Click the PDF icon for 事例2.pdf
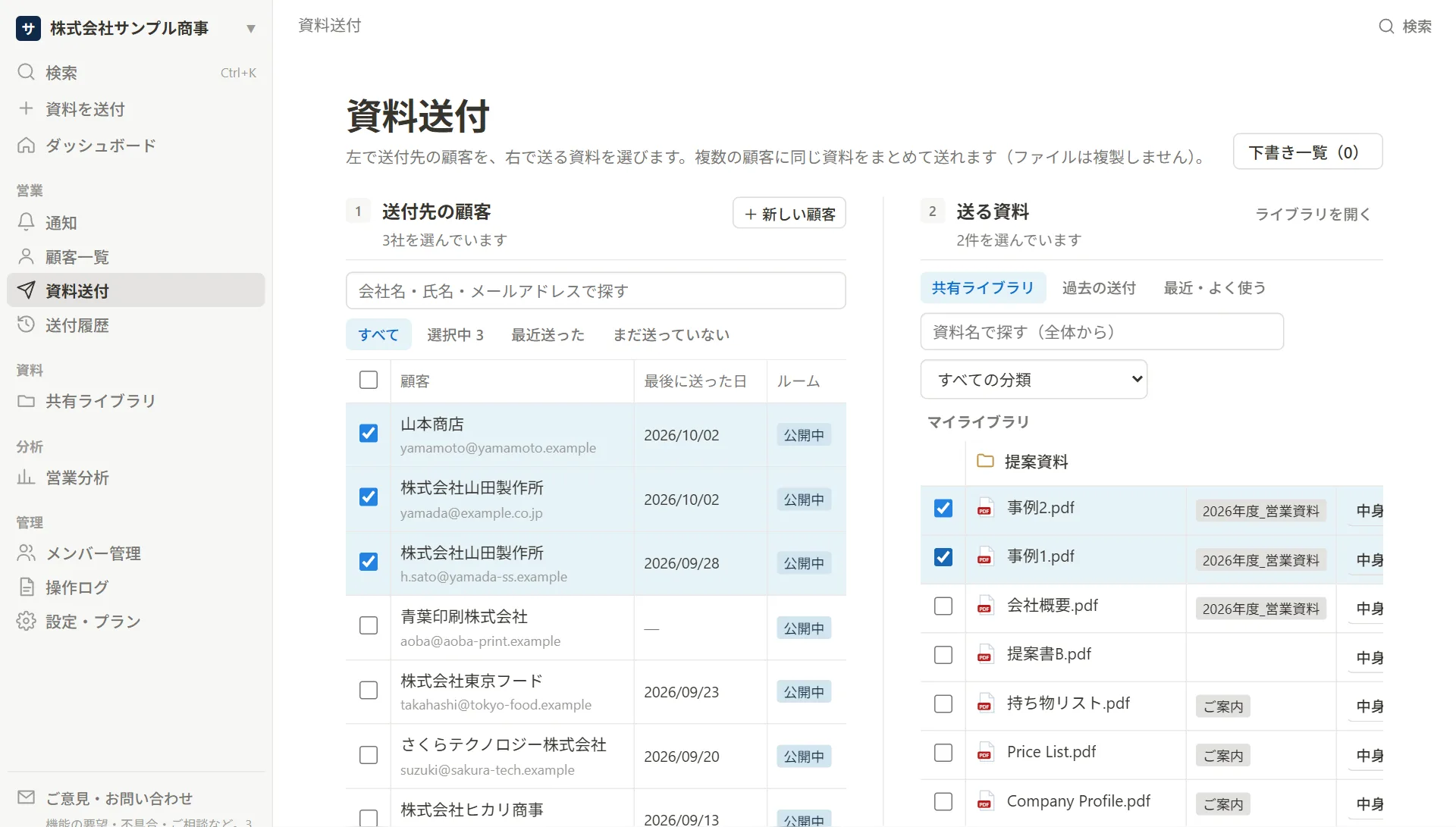 click(984, 507)
